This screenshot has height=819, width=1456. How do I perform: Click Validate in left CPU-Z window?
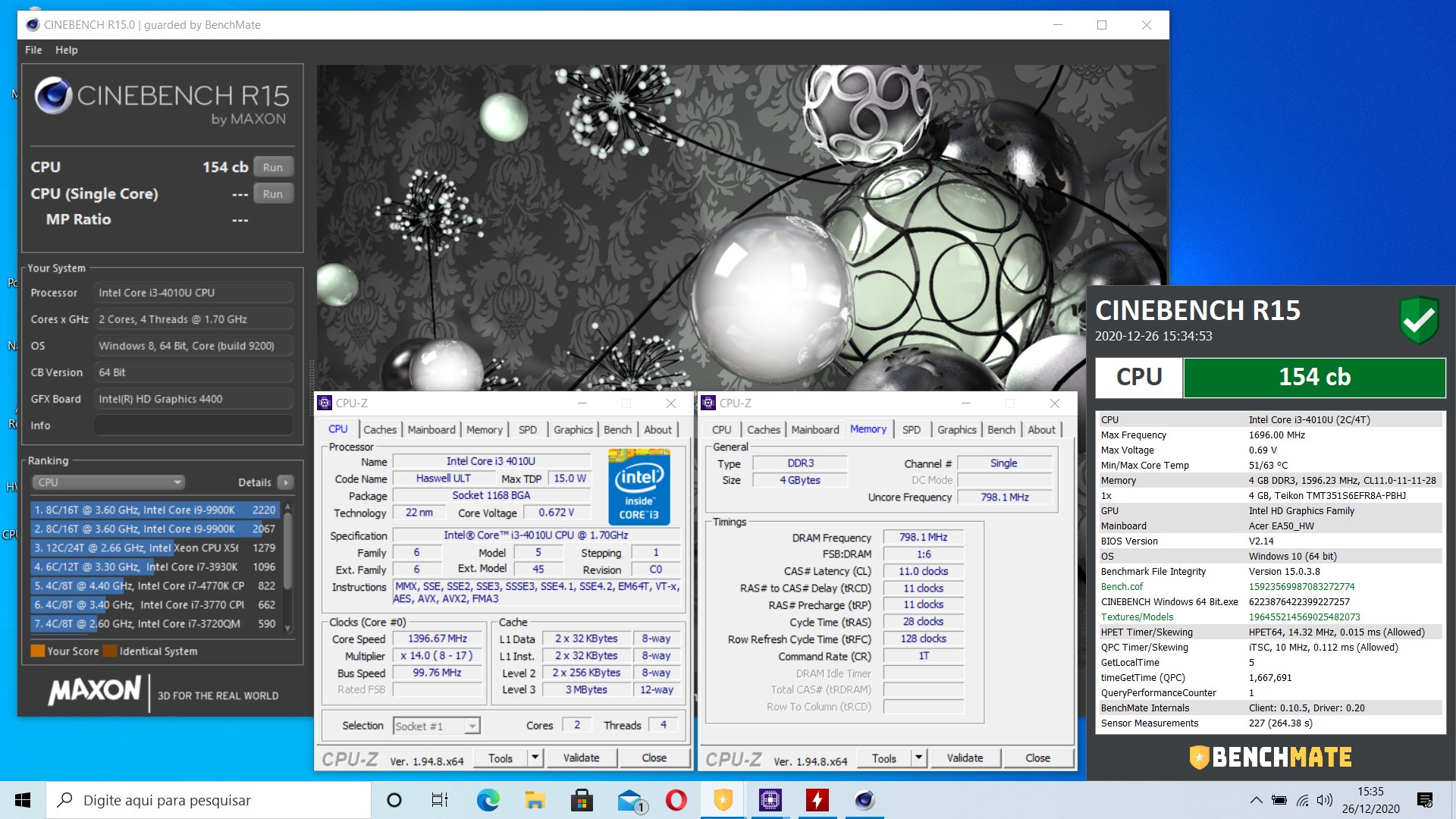[x=581, y=758]
